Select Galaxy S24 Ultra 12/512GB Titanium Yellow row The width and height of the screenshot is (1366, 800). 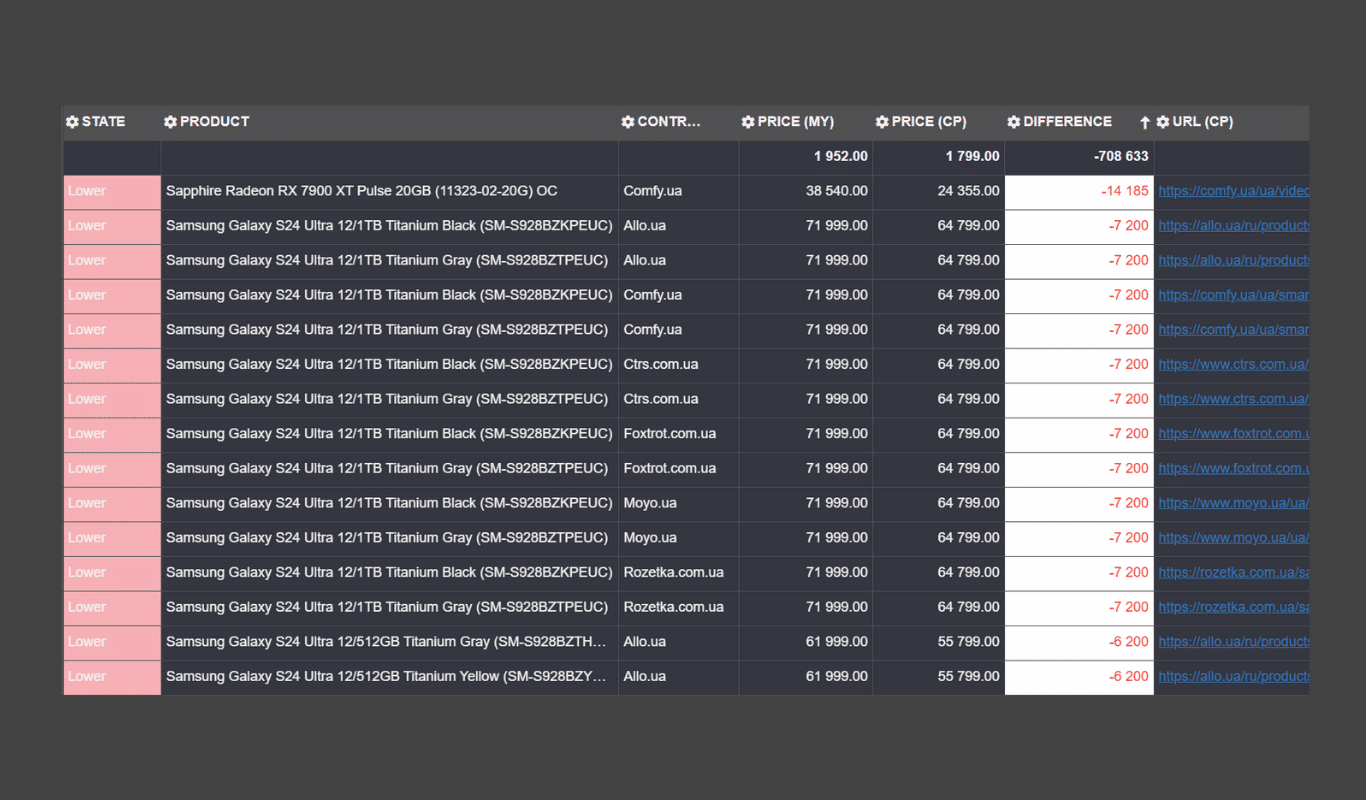(385, 677)
